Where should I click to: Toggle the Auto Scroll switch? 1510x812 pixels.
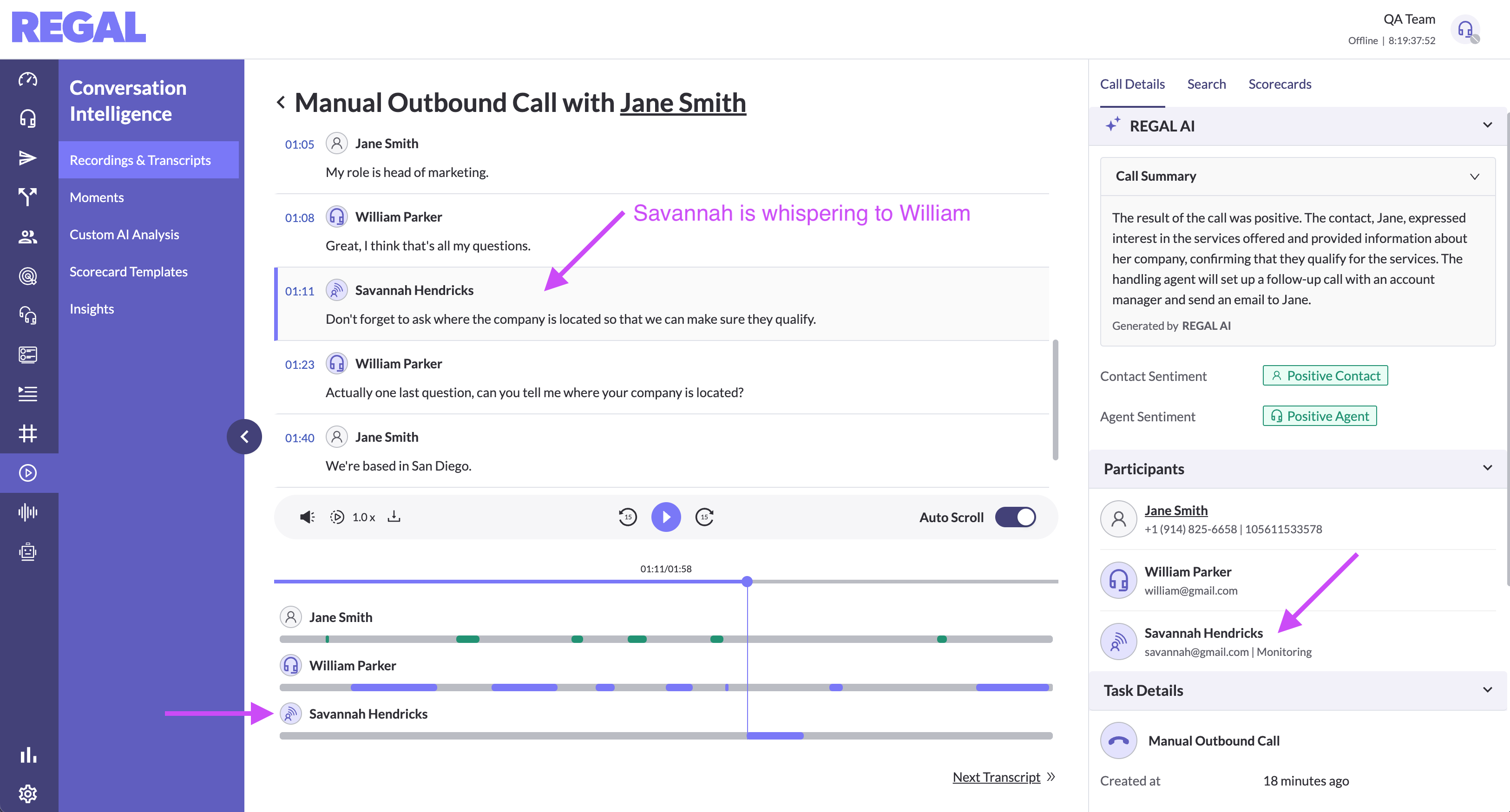[1015, 517]
